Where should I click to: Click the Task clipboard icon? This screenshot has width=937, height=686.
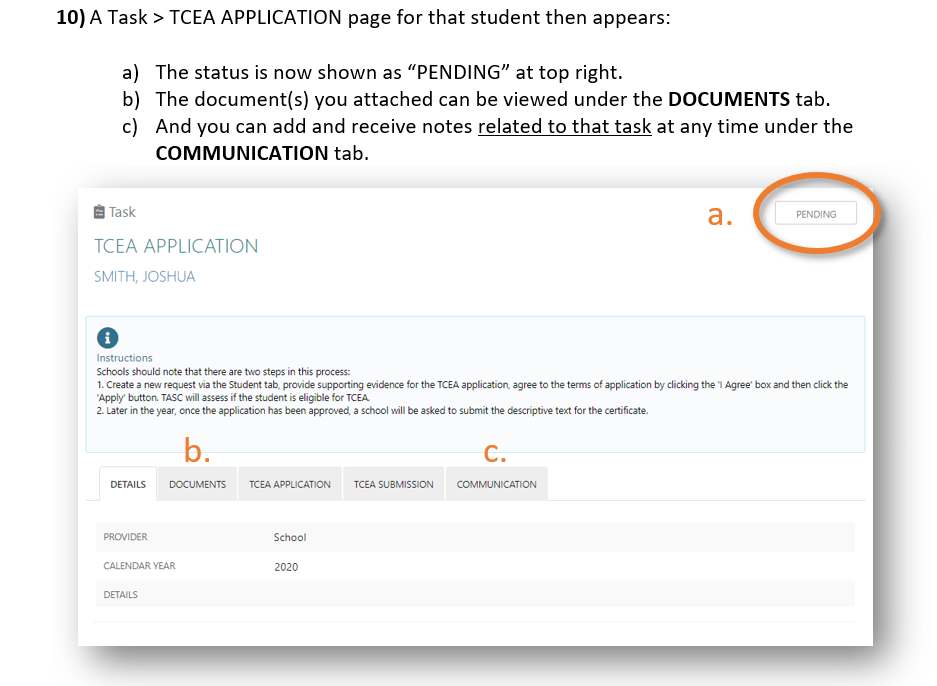[98, 211]
